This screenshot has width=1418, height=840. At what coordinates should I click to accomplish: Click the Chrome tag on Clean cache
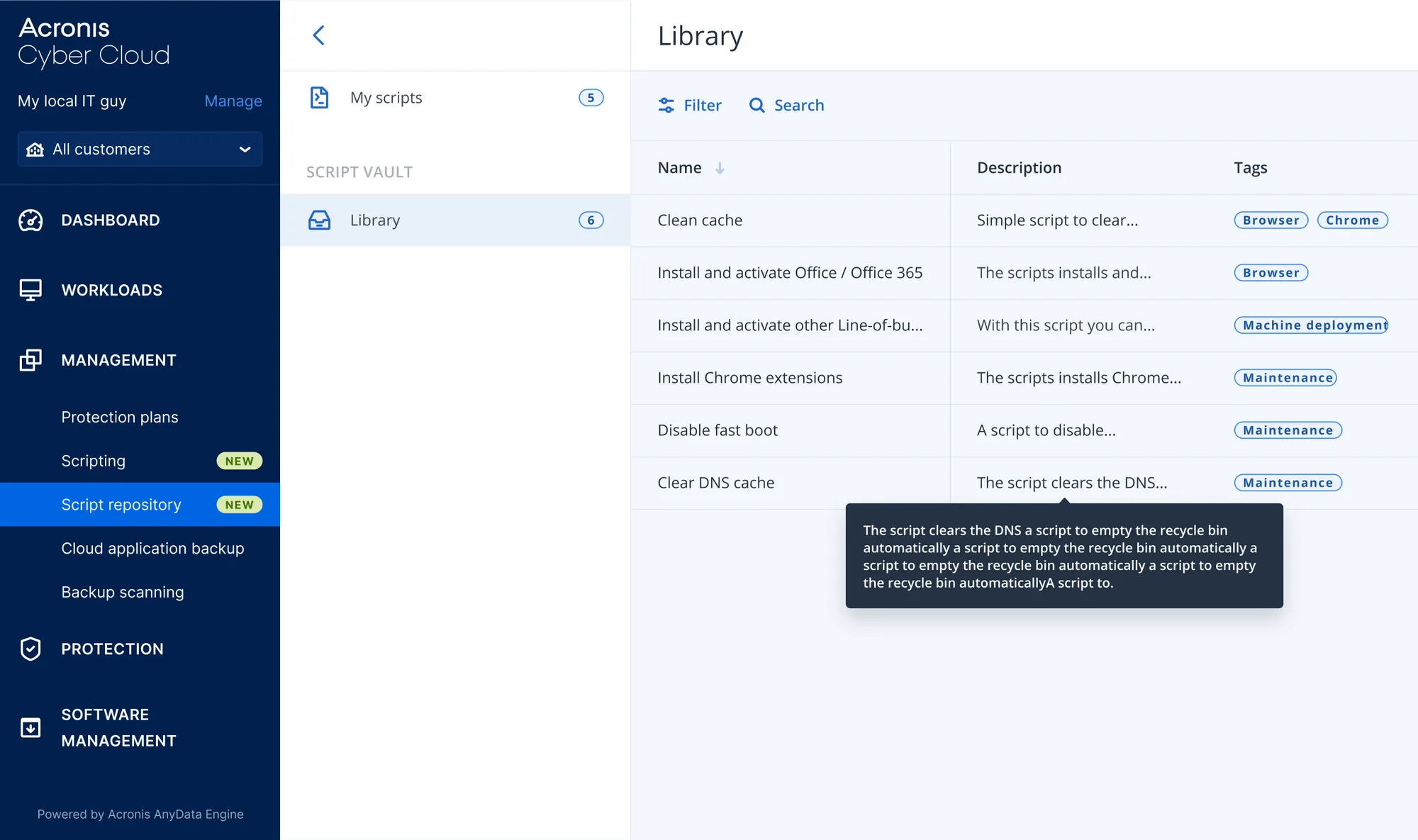pyautogui.click(x=1352, y=220)
